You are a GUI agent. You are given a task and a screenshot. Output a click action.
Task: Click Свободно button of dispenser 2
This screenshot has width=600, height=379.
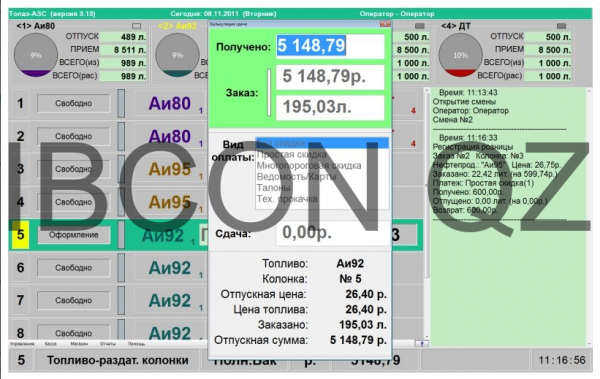(x=73, y=136)
